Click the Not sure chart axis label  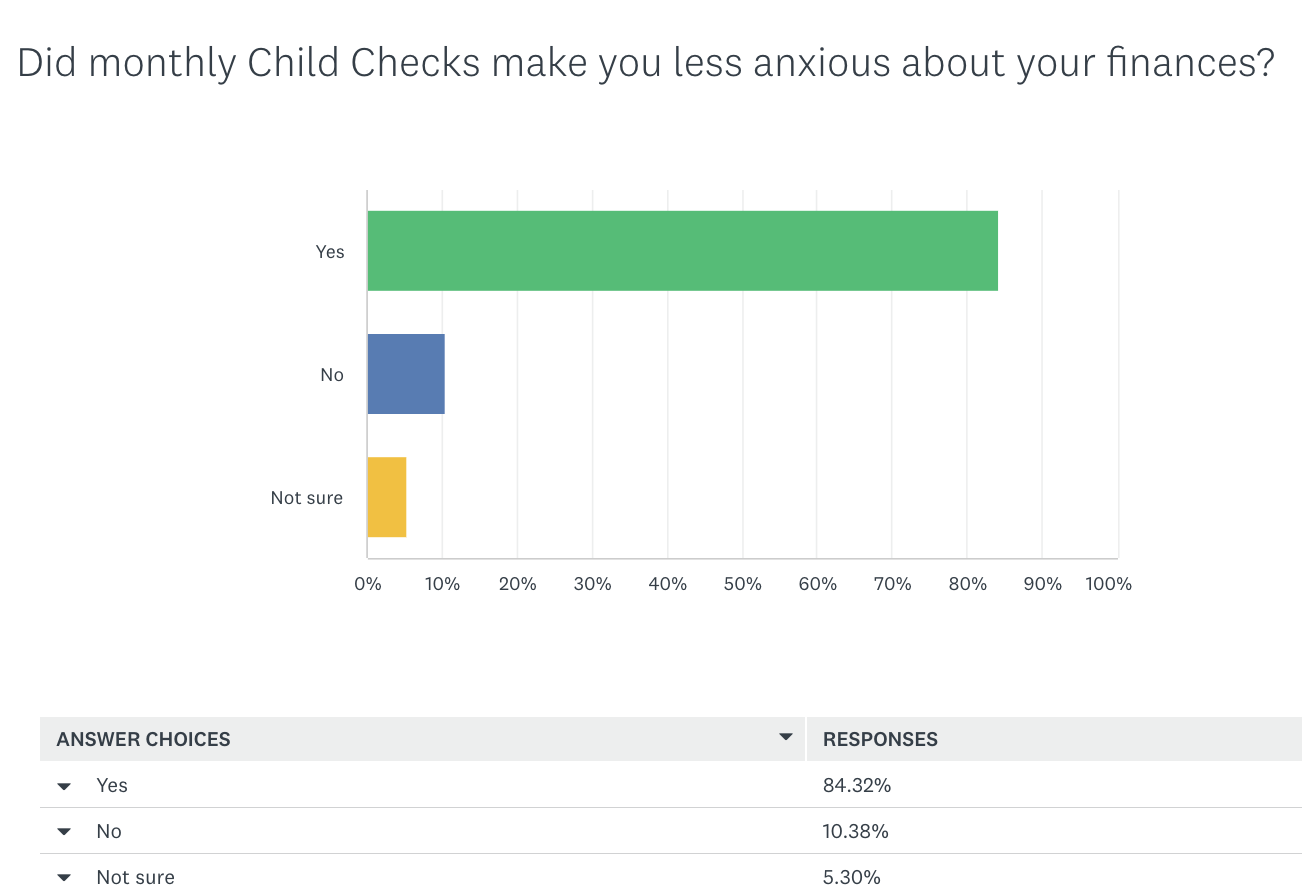(x=307, y=498)
